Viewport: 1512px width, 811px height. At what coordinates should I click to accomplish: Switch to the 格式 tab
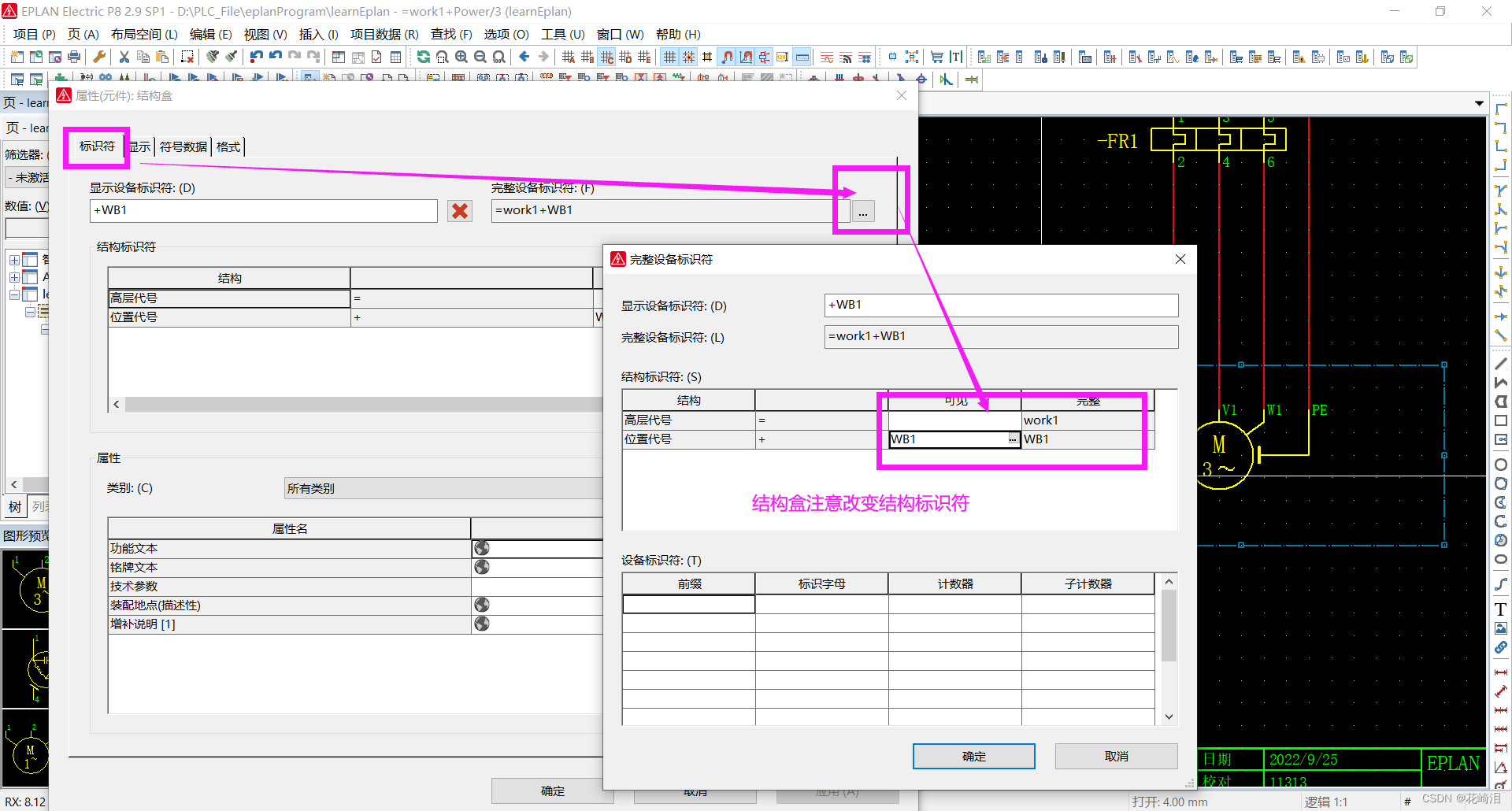click(228, 146)
